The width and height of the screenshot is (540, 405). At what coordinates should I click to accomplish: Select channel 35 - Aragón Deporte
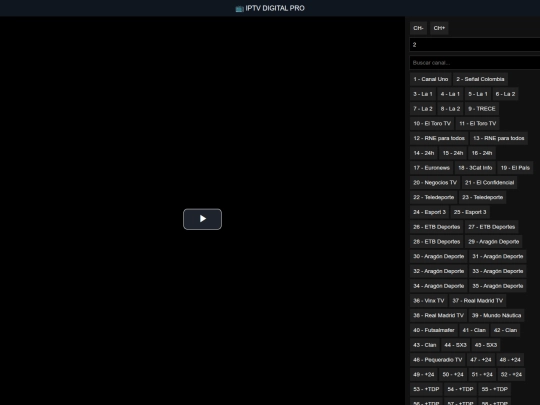(x=498, y=287)
